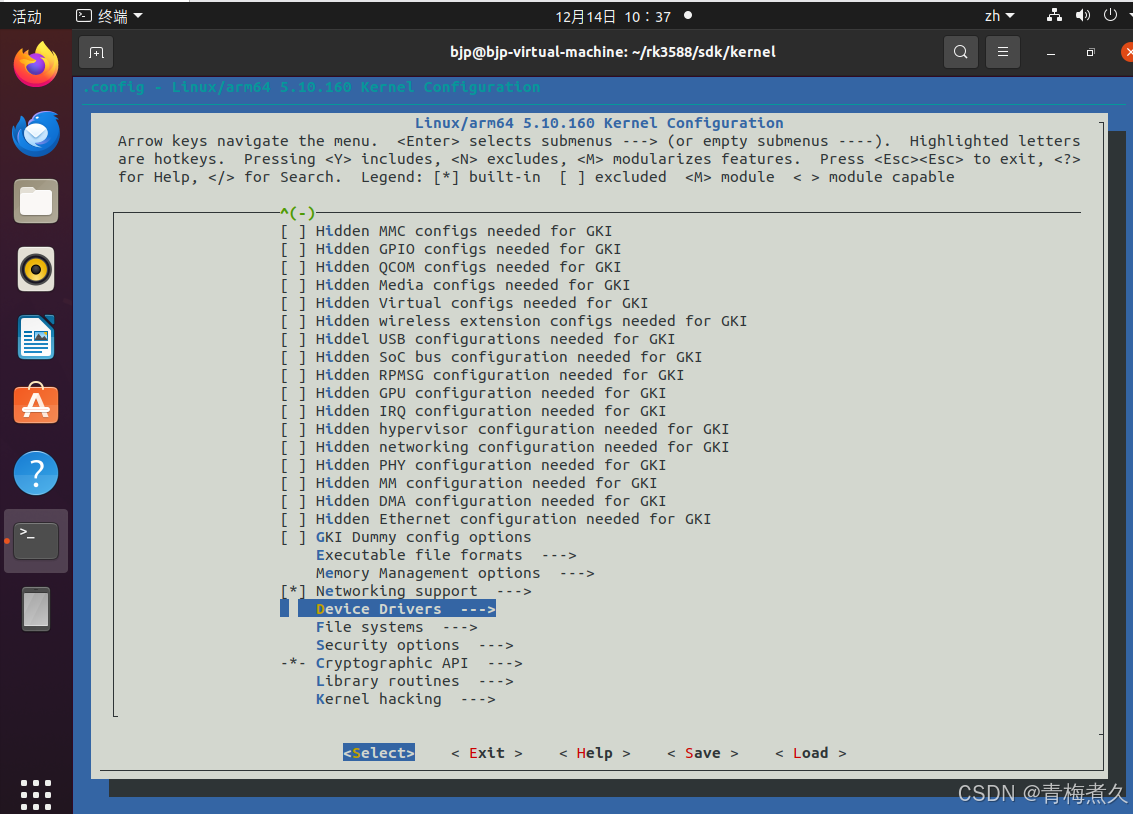The height and width of the screenshot is (814, 1133).
Task: Open the 活动 Activities overview
Action: [27, 16]
